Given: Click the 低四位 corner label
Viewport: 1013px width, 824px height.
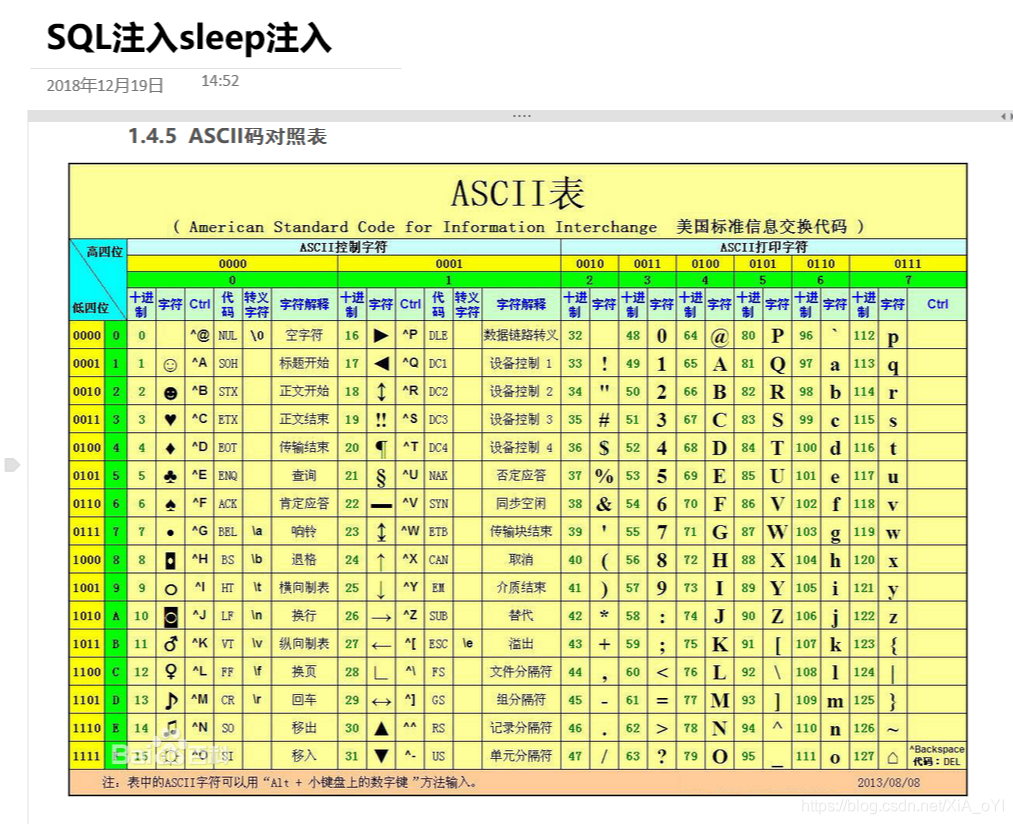Looking at the screenshot, I should point(90,308).
